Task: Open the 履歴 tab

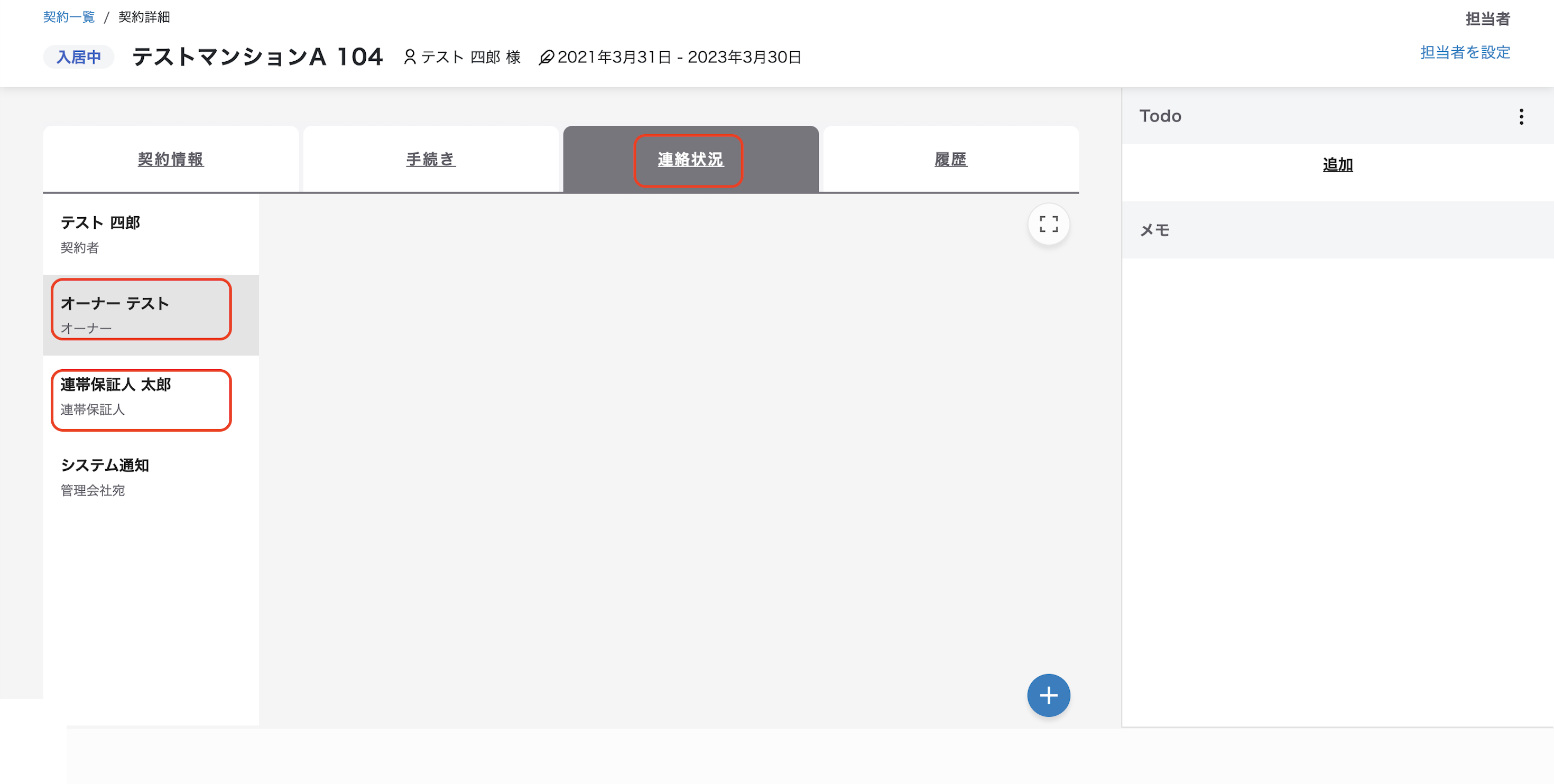Action: [x=951, y=159]
